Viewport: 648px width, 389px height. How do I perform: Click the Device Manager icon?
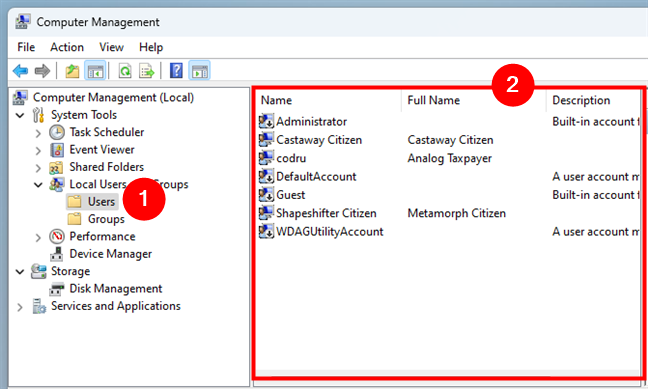(x=57, y=254)
